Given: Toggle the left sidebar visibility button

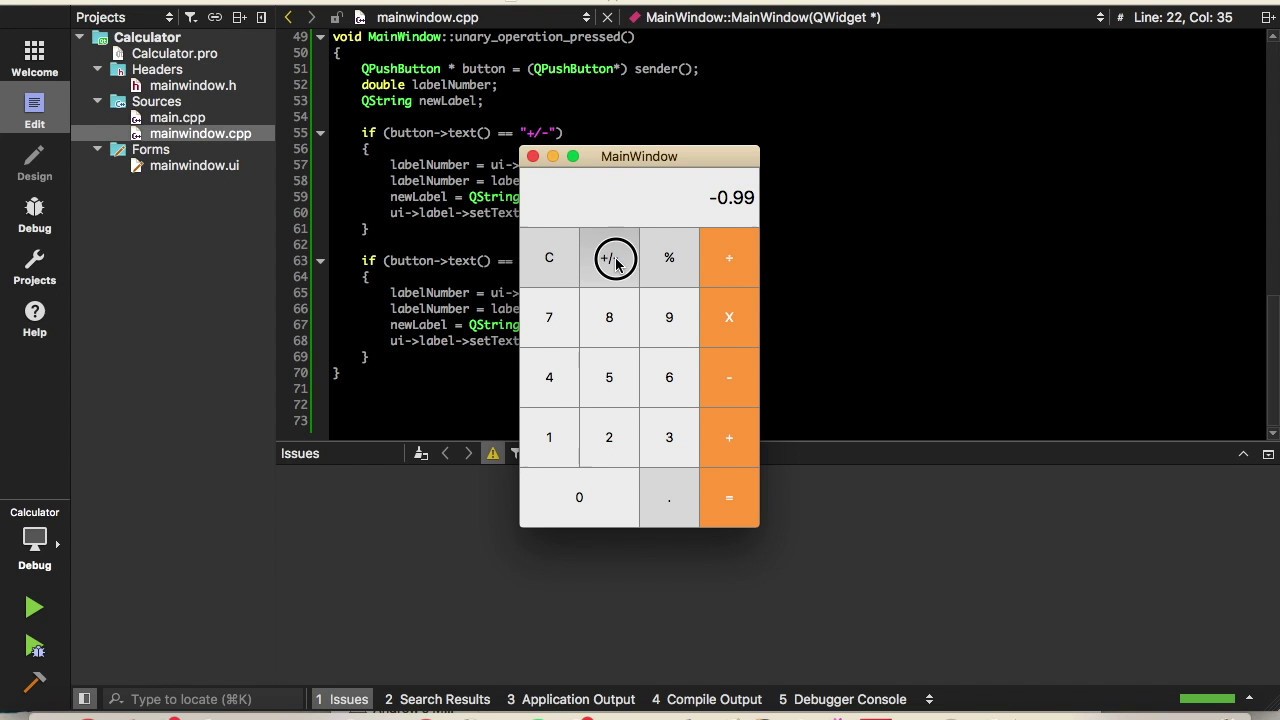Looking at the screenshot, I should (x=84, y=699).
